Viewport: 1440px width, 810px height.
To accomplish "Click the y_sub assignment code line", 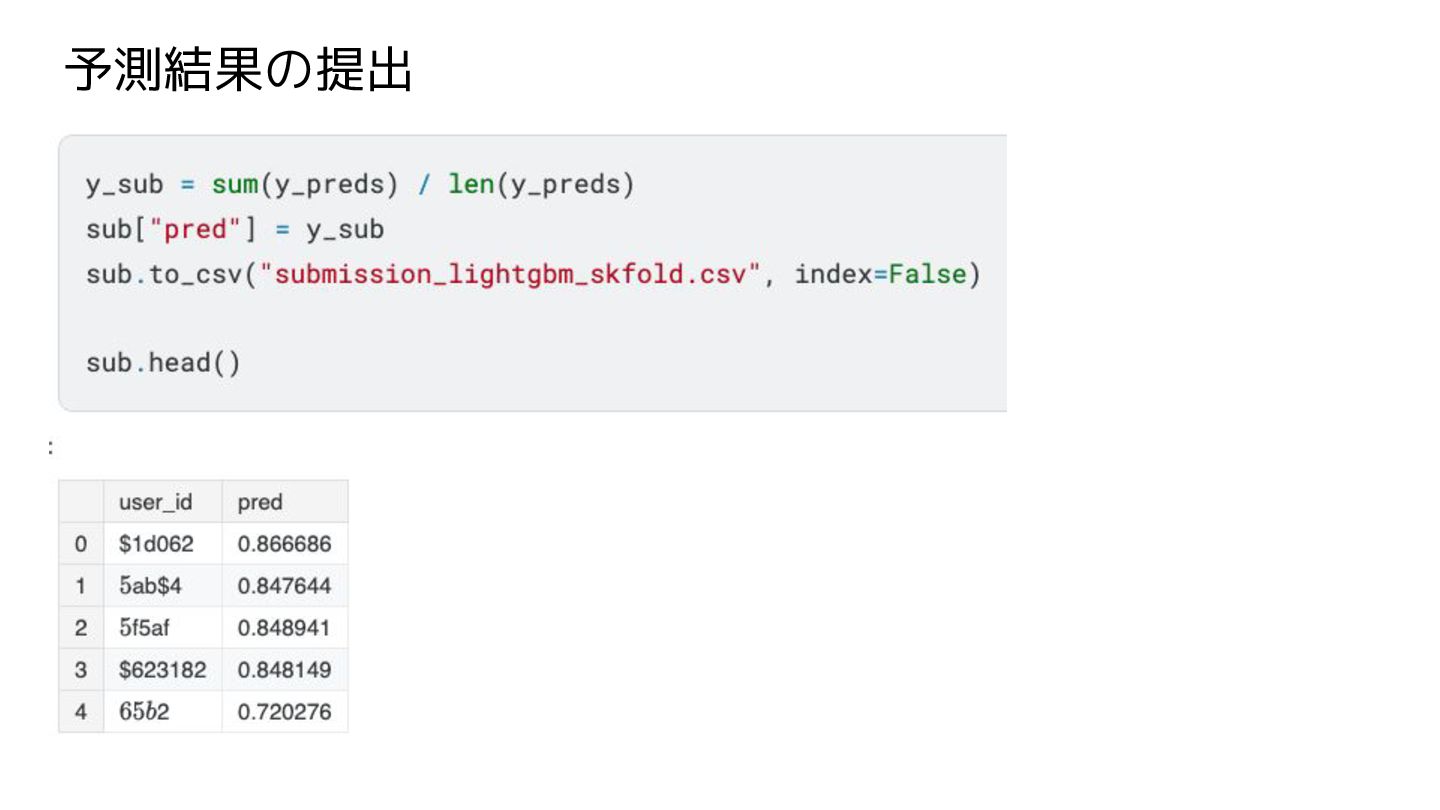I will pos(360,185).
